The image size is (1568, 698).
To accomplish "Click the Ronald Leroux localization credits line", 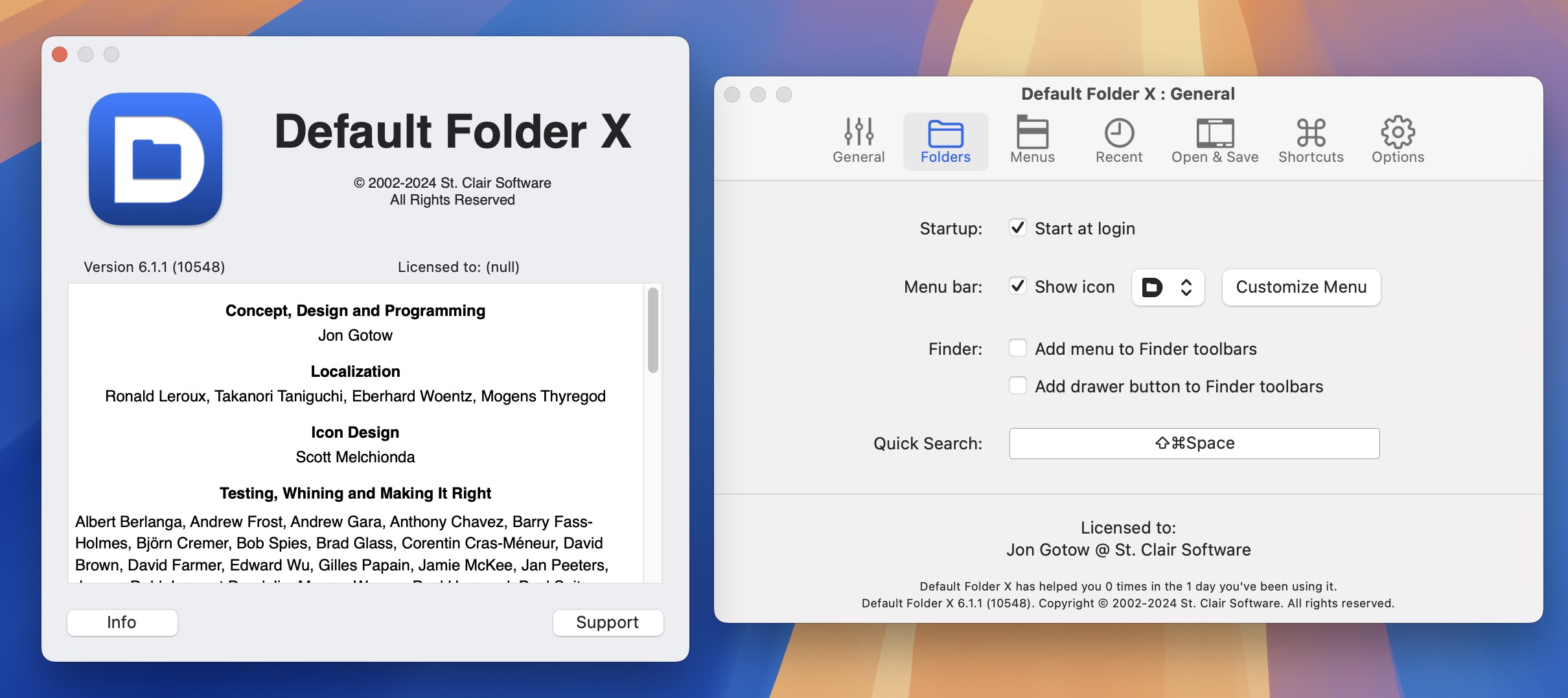I will [355, 396].
